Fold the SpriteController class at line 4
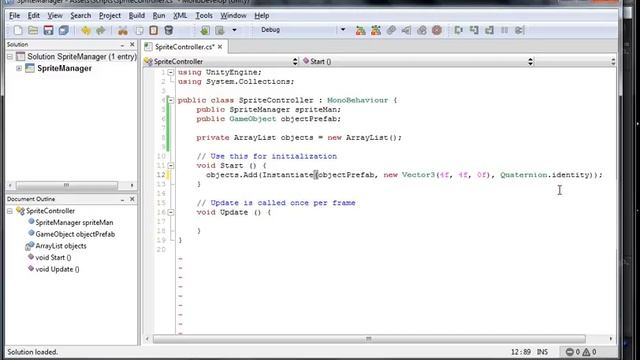The height and width of the screenshot is (360, 640). pos(171,100)
